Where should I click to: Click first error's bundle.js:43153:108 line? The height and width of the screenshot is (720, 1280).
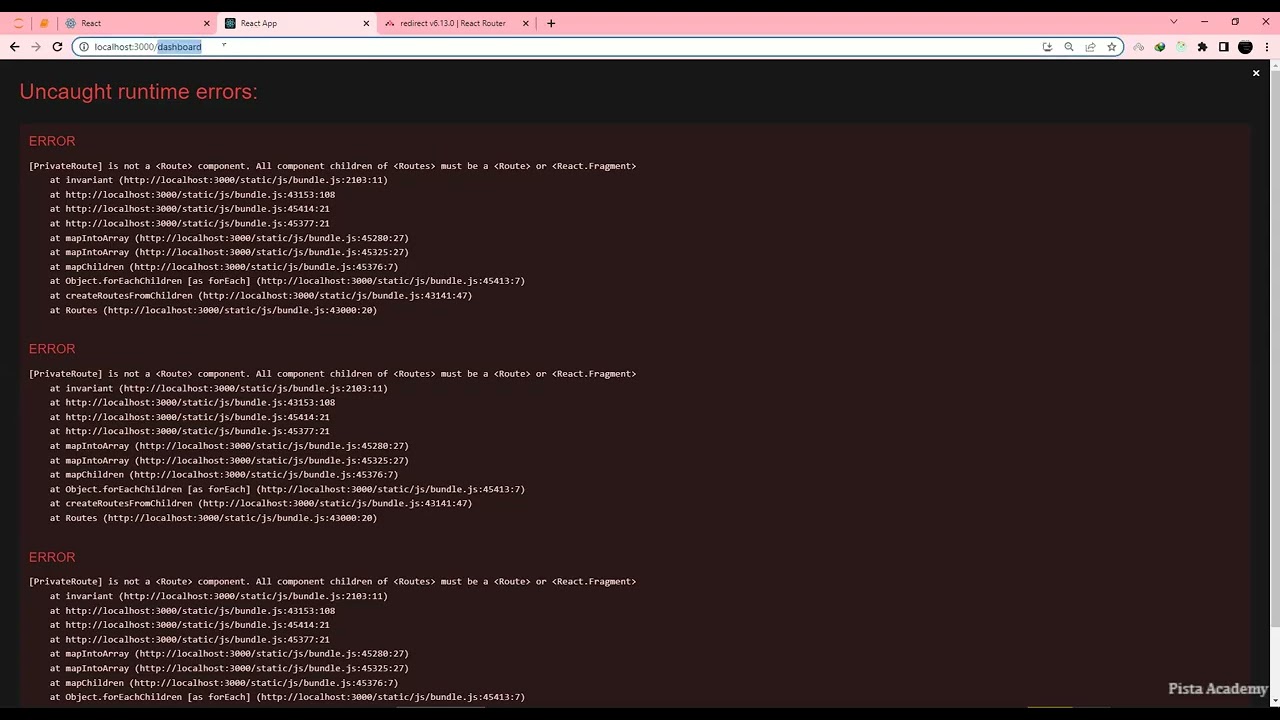(193, 195)
